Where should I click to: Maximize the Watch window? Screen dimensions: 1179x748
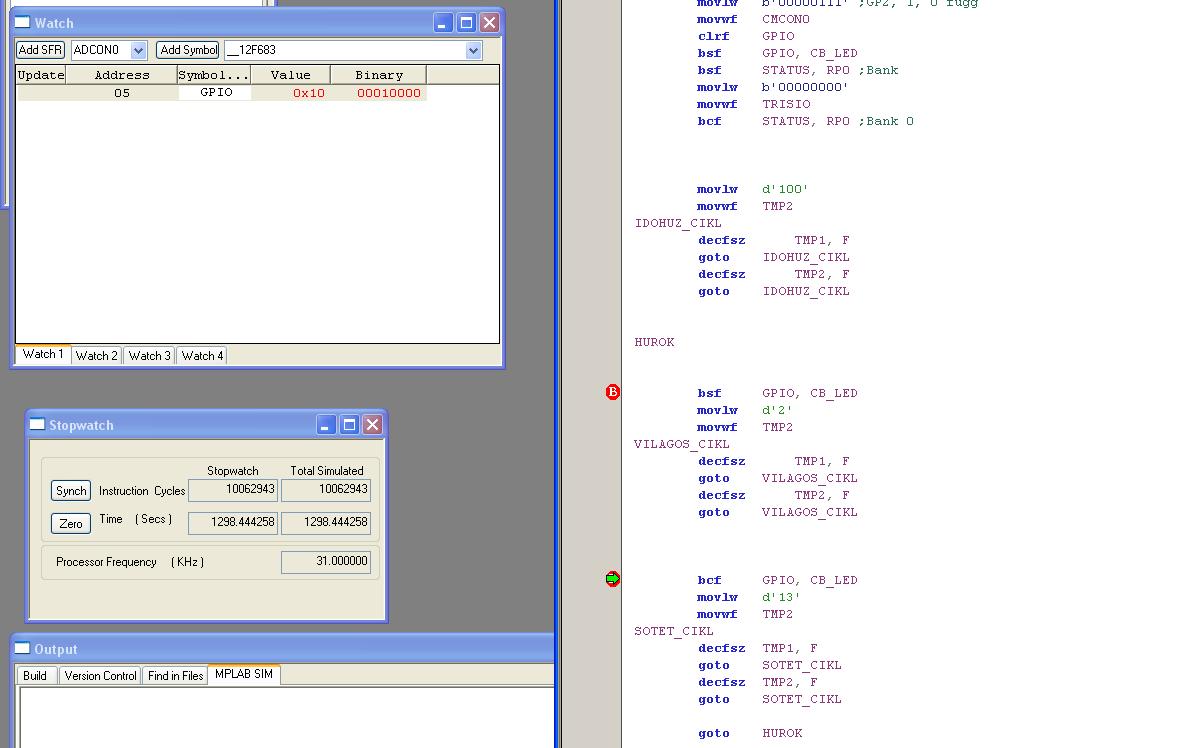(x=466, y=23)
